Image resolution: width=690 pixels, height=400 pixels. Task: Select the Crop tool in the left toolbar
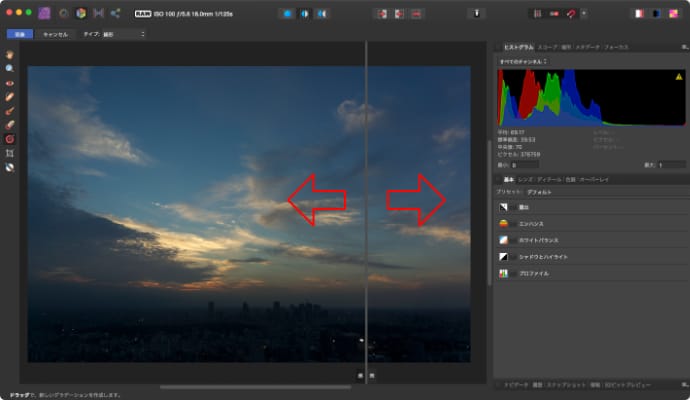10,153
